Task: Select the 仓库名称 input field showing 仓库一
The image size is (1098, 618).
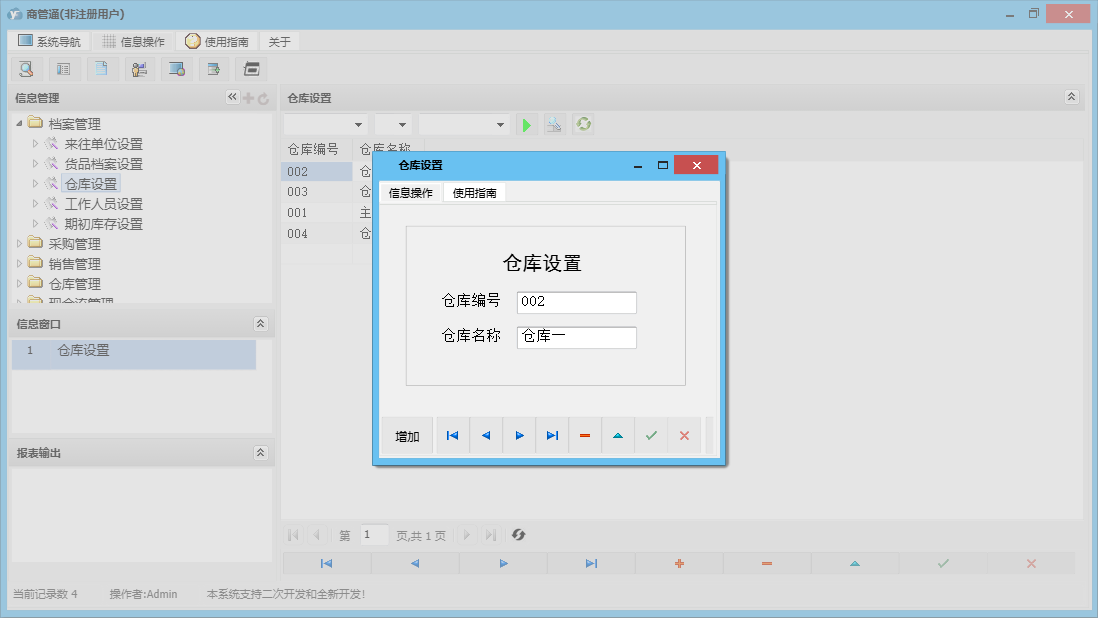Action: [x=576, y=337]
